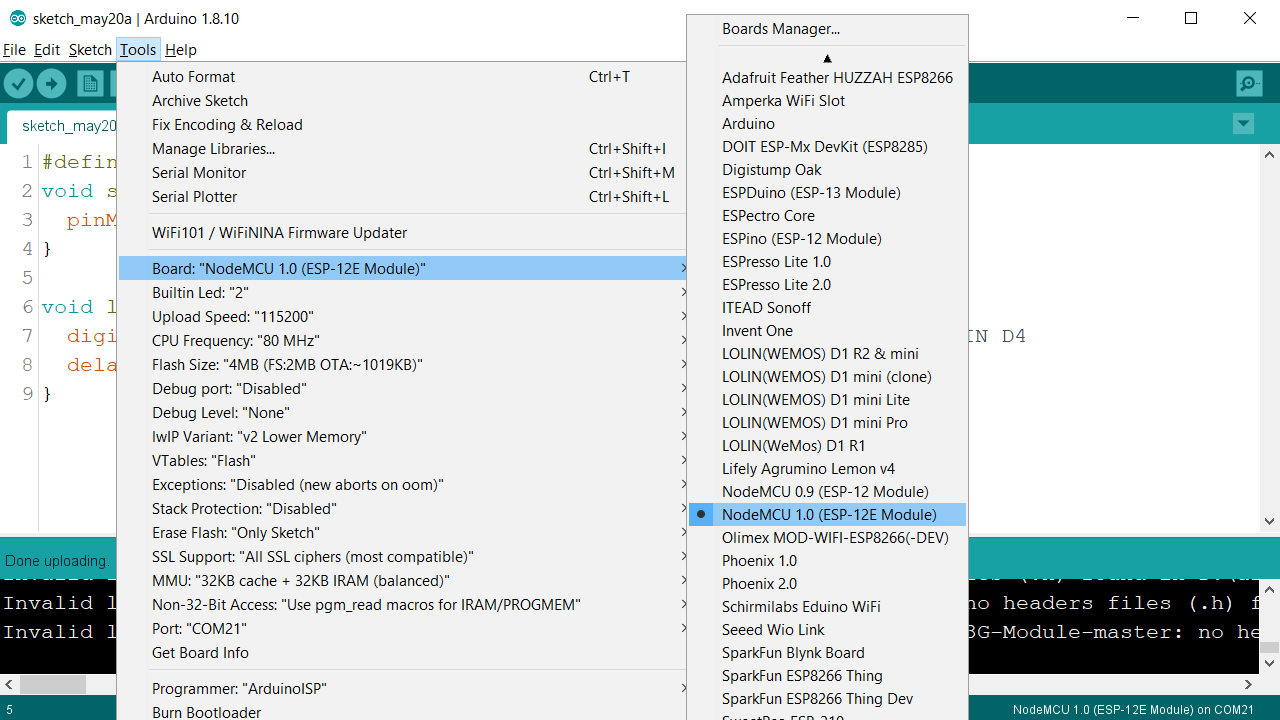
Task: Expand the SSL Support submenu
Action: [x=404, y=556]
